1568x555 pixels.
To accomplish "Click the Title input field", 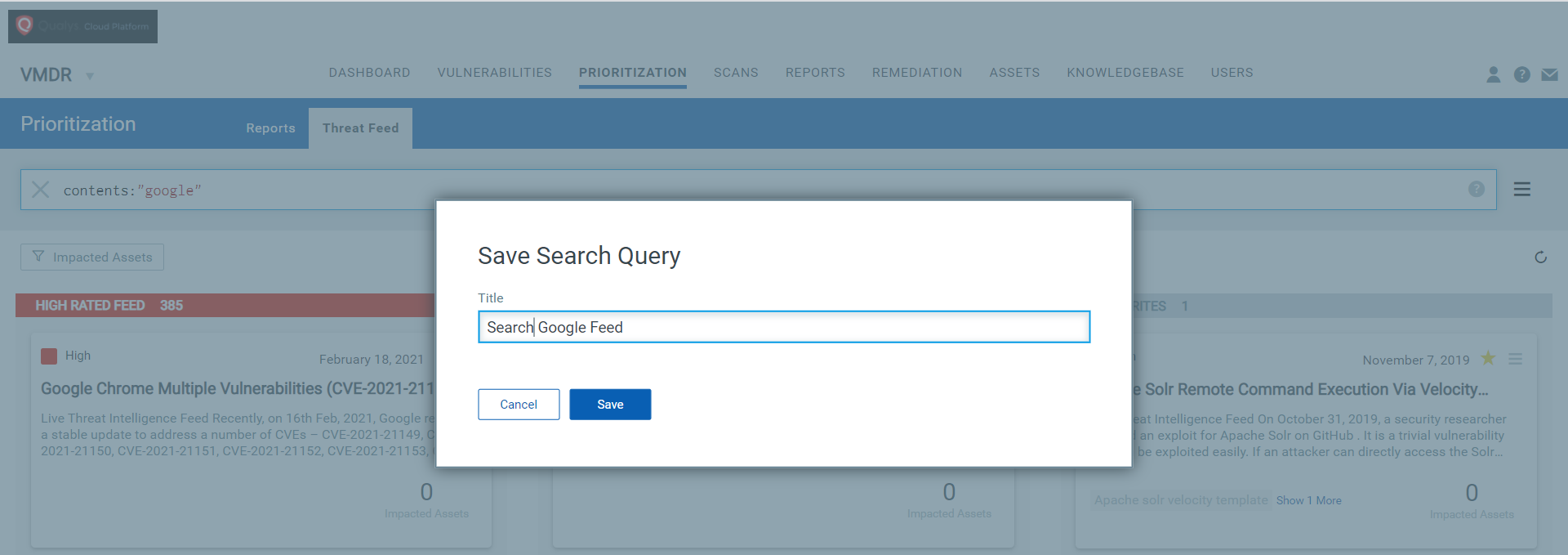I will pos(783,327).
